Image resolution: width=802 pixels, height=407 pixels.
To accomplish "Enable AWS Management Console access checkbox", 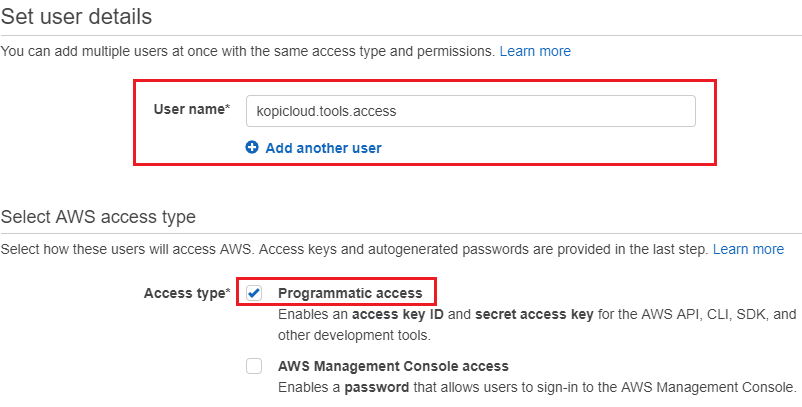I will click(254, 366).
